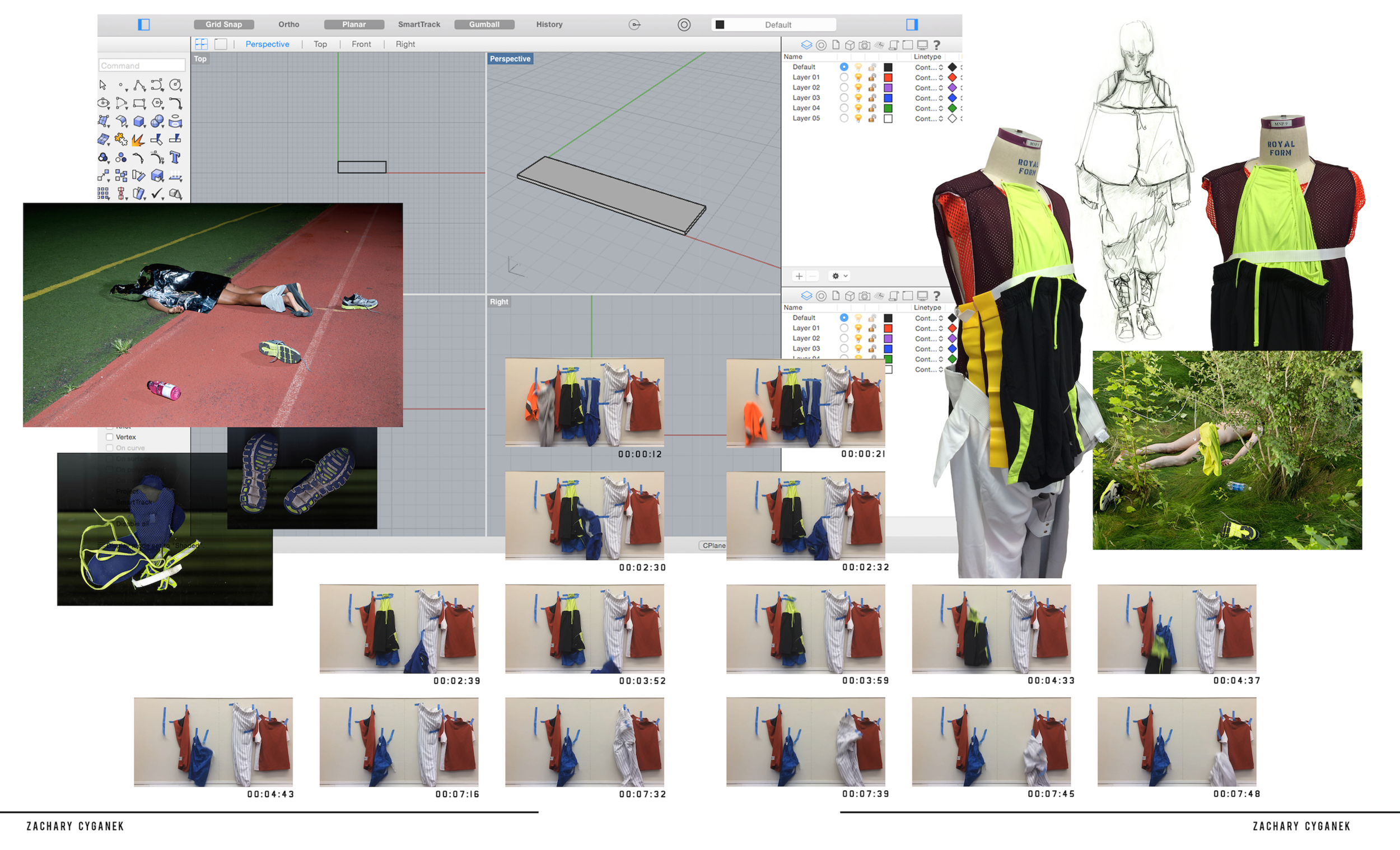Select the Explode tool icon

pyautogui.click(x=138, y=140)
